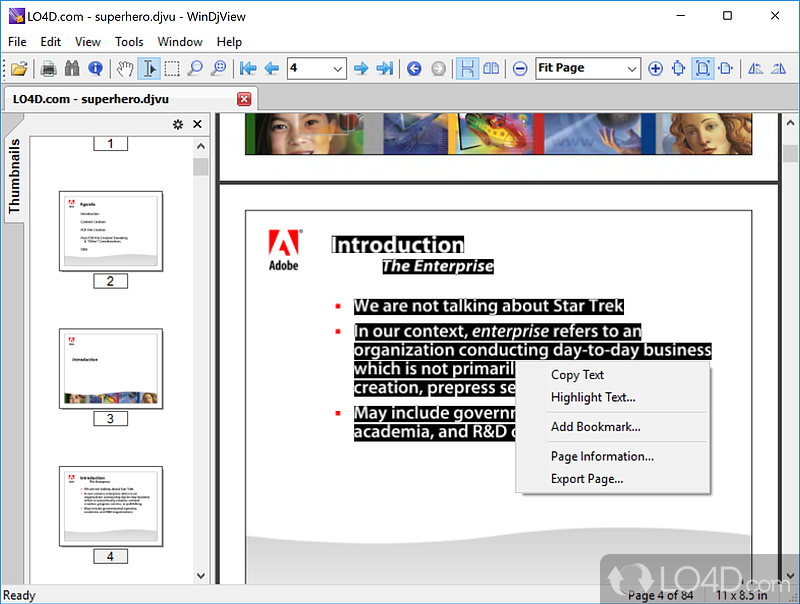
Task: Open the page number dropdown
Action: coord(337,68)
